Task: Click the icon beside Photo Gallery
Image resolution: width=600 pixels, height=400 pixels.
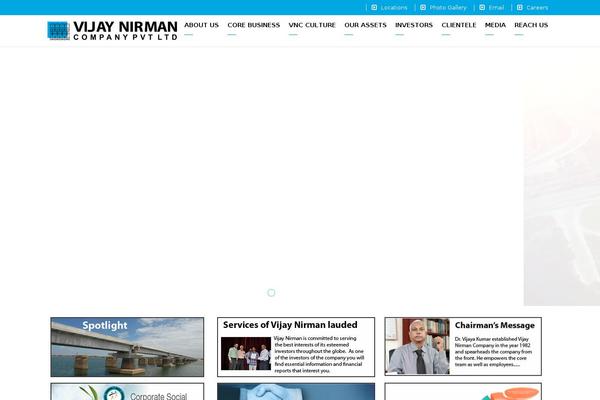Action: coord(423,7)
